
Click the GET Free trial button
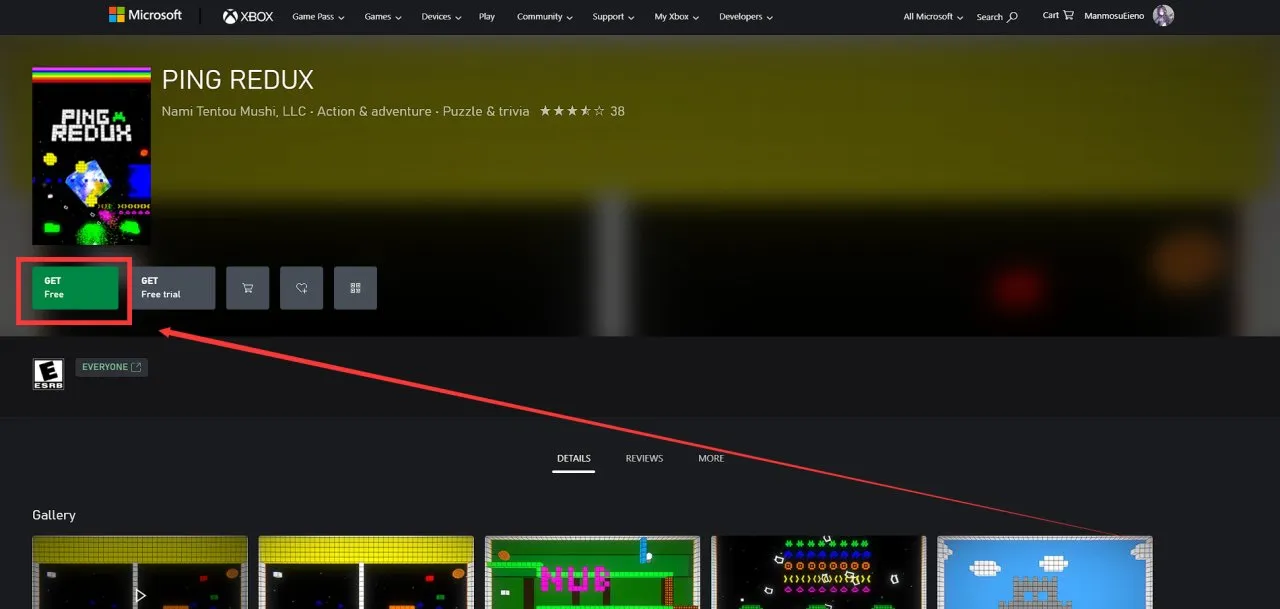[x=172, y=288]
